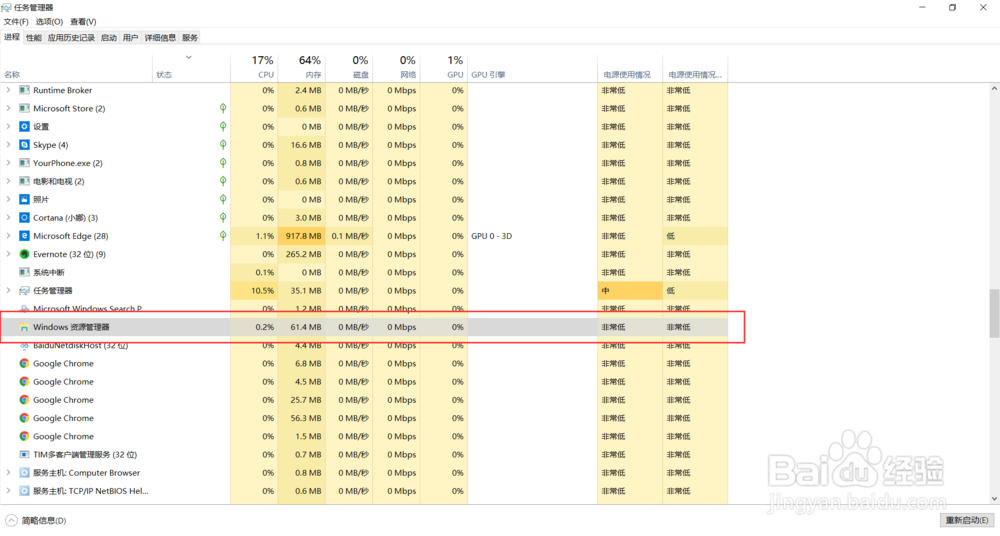Select the BaiduNetdiskHost (32 位) row
The height and width of the screenshot is (536, 1000).
point(364,345)
